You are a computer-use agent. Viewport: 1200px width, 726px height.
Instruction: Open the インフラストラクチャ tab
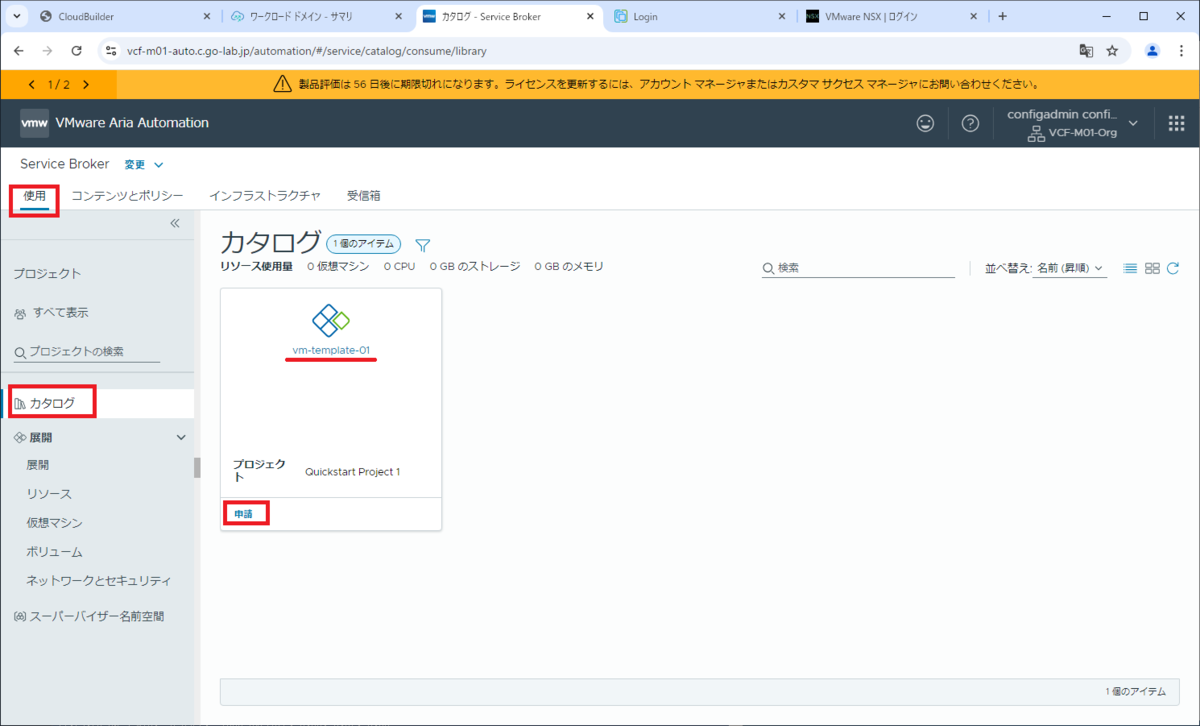(265, 195)
